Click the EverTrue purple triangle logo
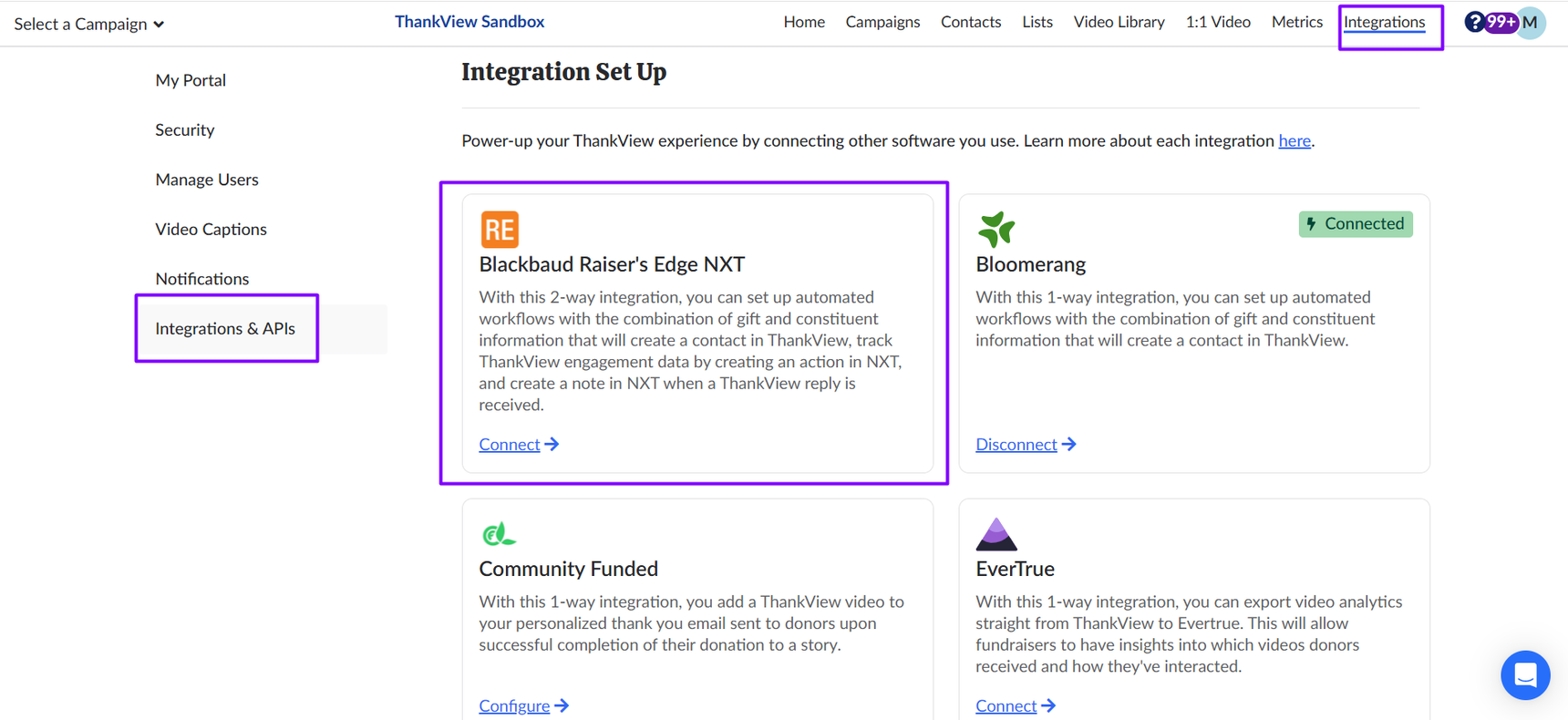Screen dimensions: 1568x720 995,534
